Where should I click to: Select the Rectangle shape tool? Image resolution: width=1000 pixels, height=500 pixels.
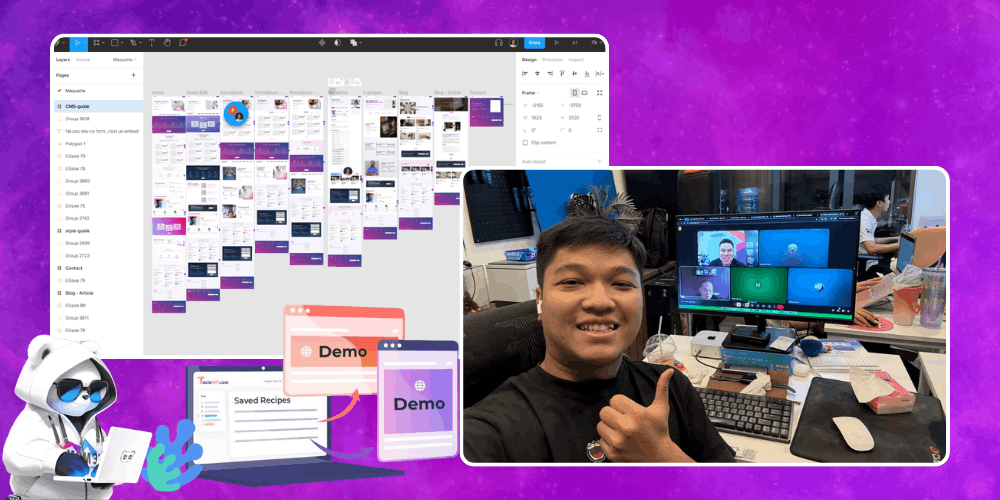[x=115, y=43]
